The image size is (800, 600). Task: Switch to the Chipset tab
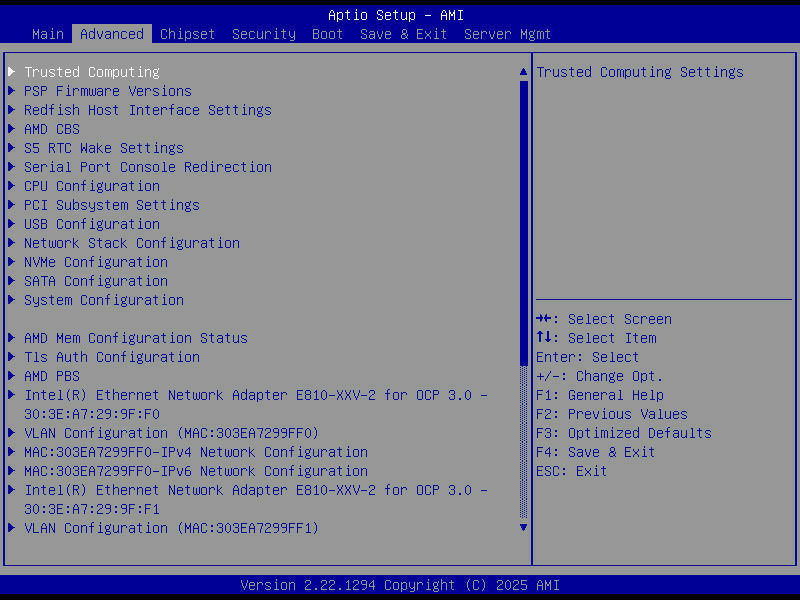click(187, 34)
